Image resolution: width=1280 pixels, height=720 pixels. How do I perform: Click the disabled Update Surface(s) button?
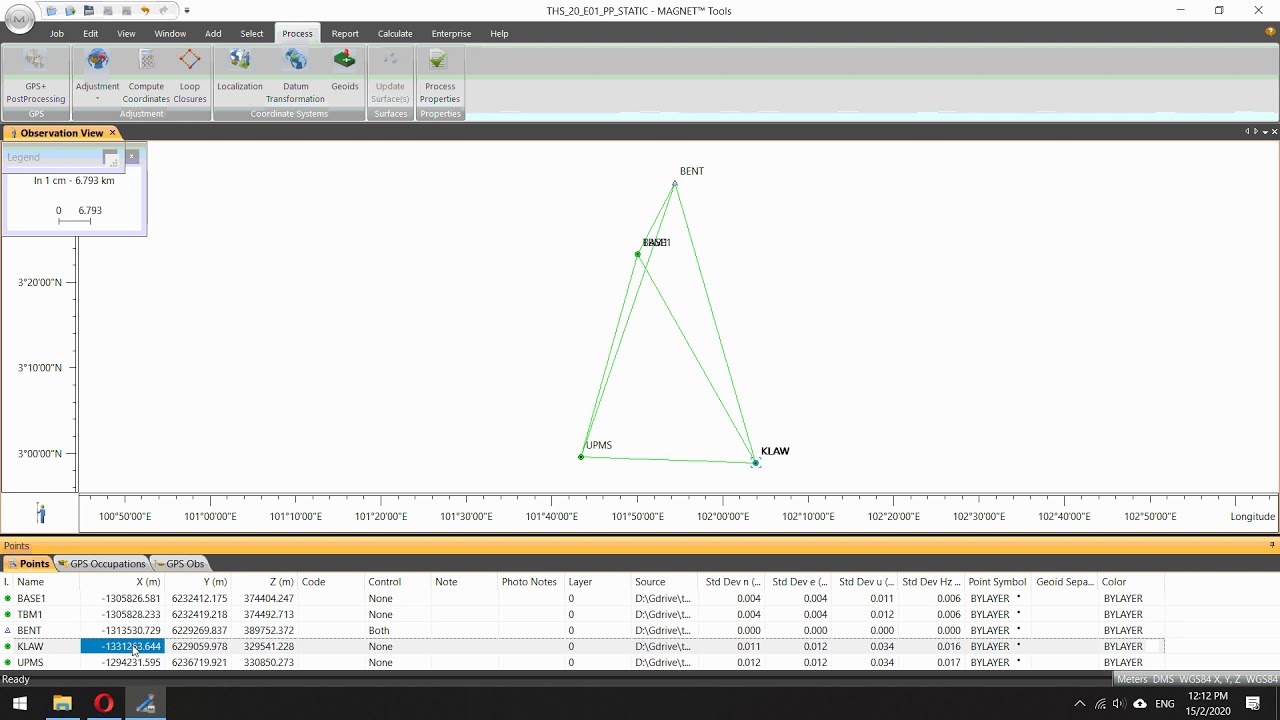[x=390, y=76]
